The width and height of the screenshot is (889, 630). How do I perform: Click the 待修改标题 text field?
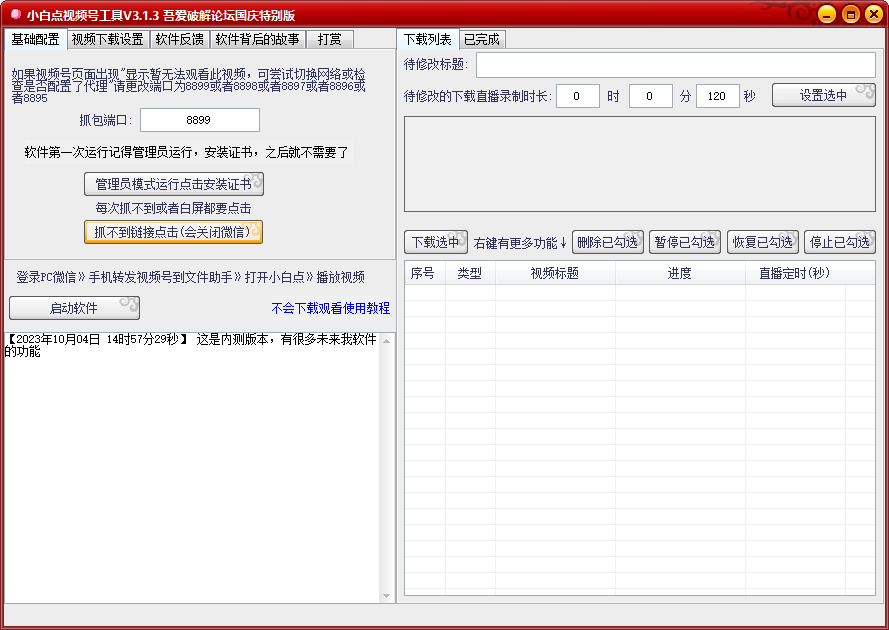675,65
